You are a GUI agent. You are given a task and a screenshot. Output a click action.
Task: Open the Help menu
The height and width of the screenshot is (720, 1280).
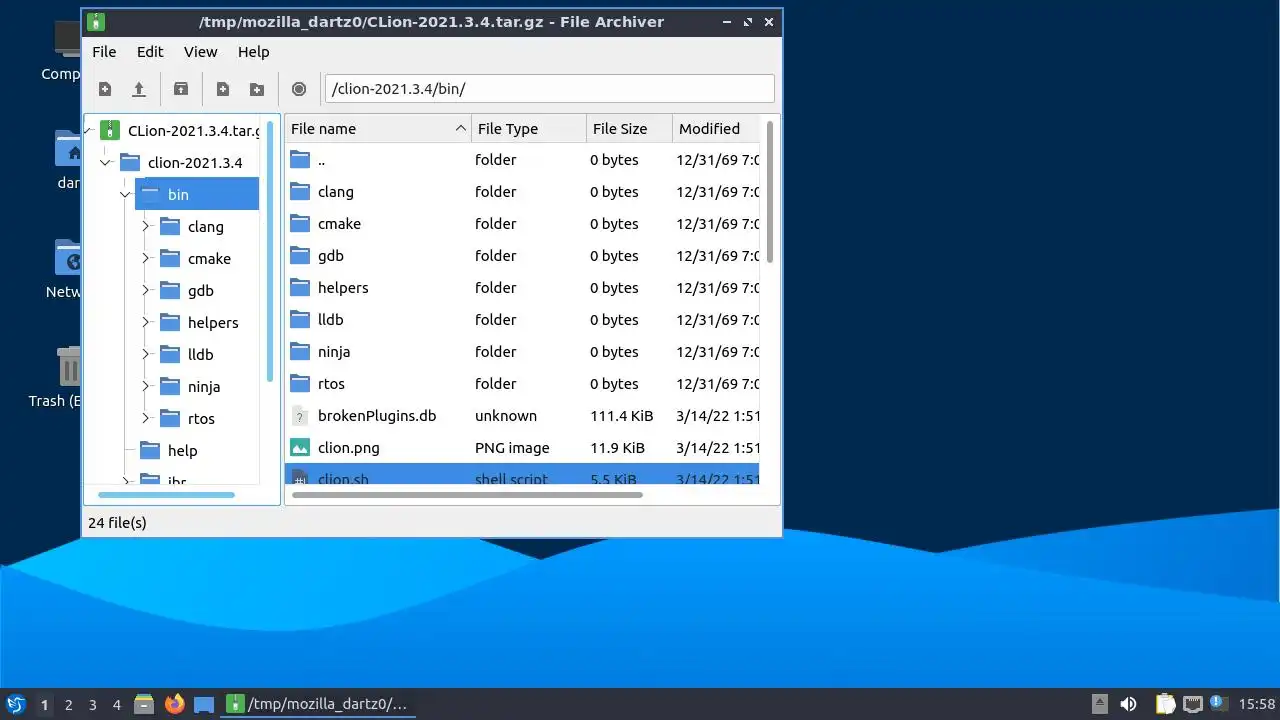(253, 52)
